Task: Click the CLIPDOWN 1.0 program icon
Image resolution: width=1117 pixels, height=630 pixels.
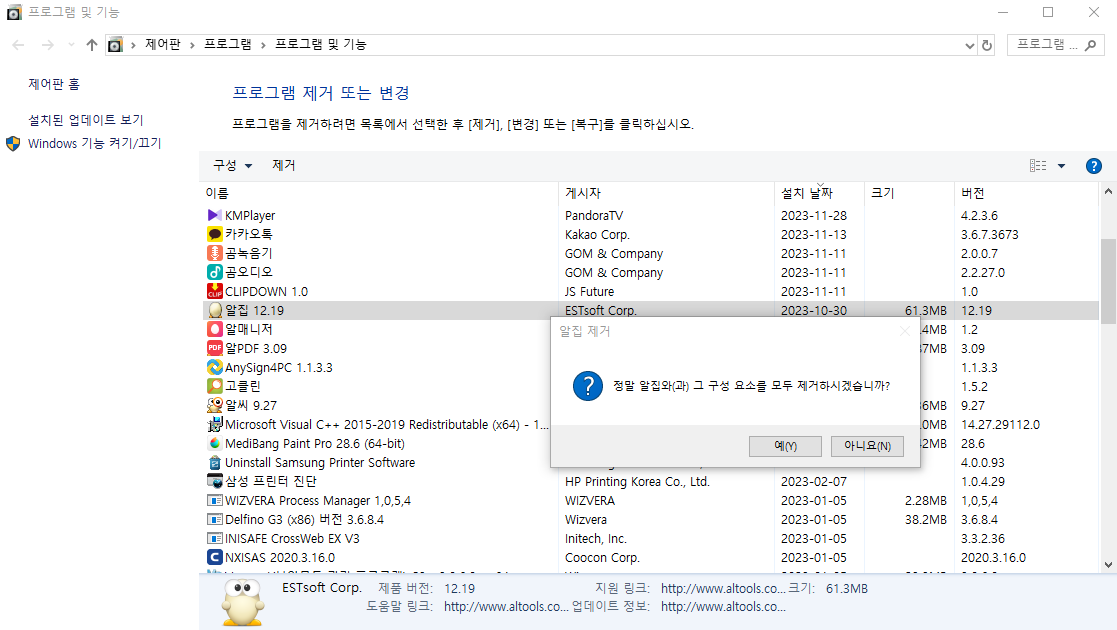Action: coord(215,291)
